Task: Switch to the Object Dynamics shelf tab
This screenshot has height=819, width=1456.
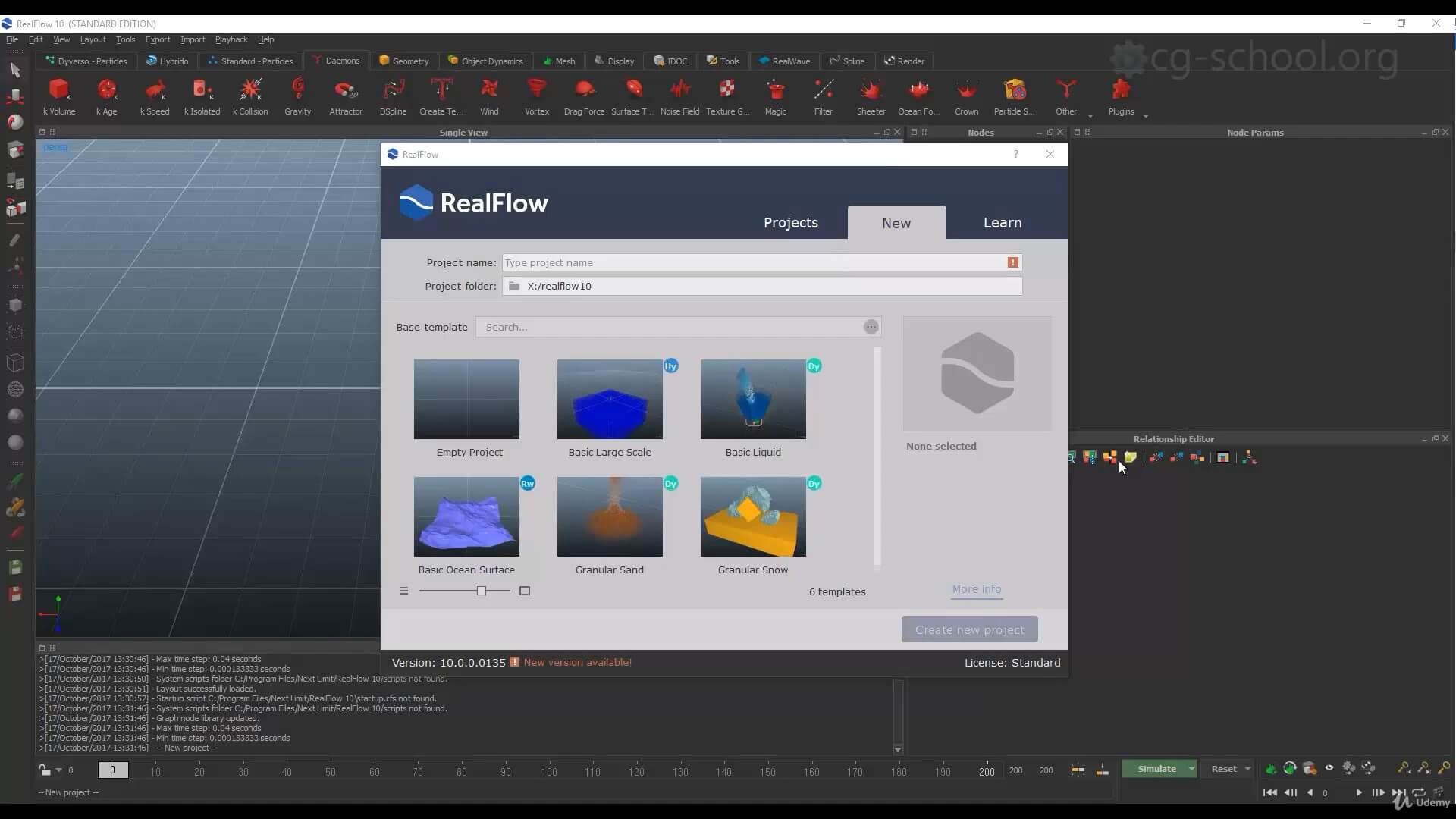Action: click(x=485, y=61)
